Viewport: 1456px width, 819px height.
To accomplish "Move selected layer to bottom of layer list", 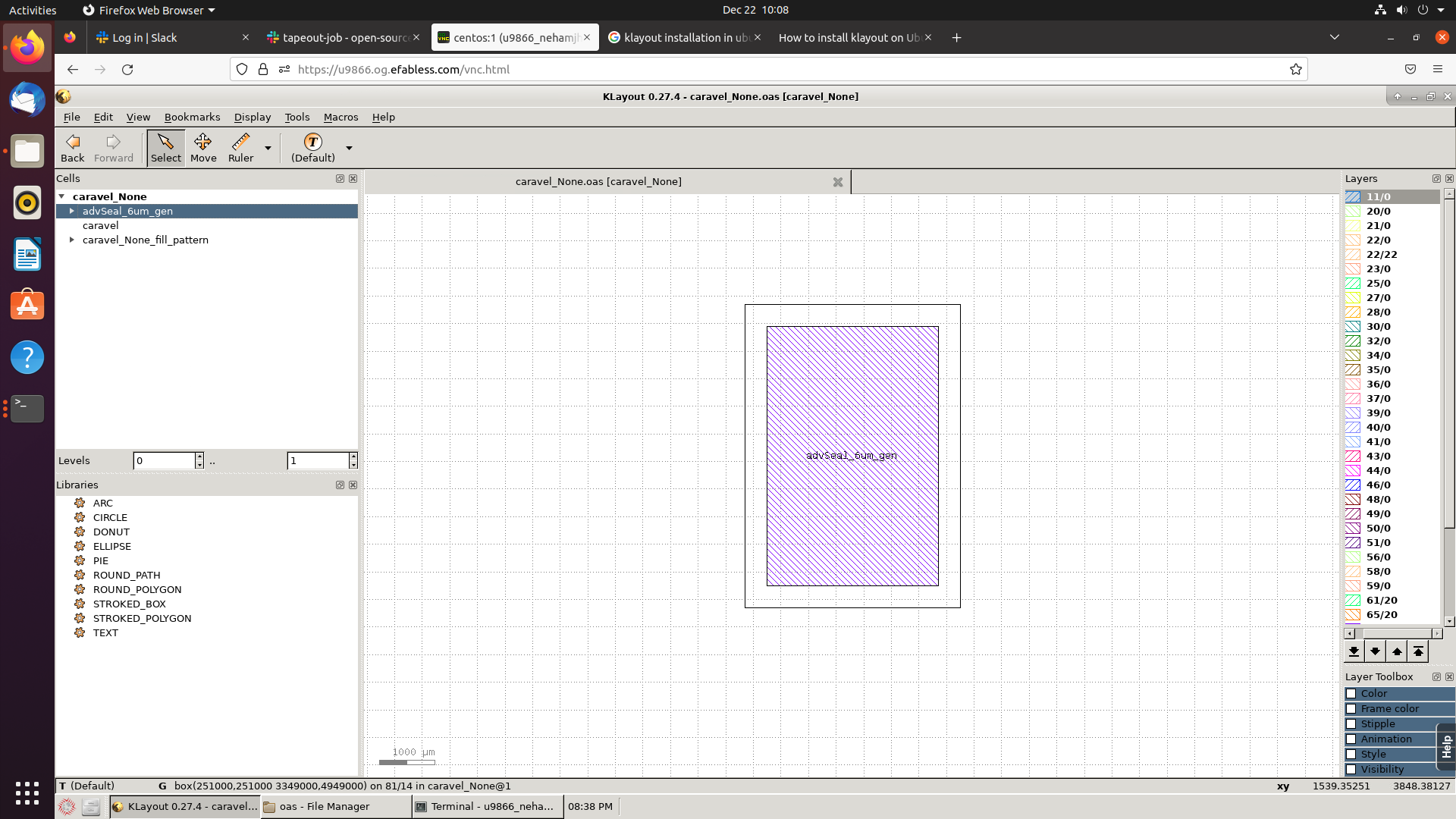I will (x=1354, y=651).
